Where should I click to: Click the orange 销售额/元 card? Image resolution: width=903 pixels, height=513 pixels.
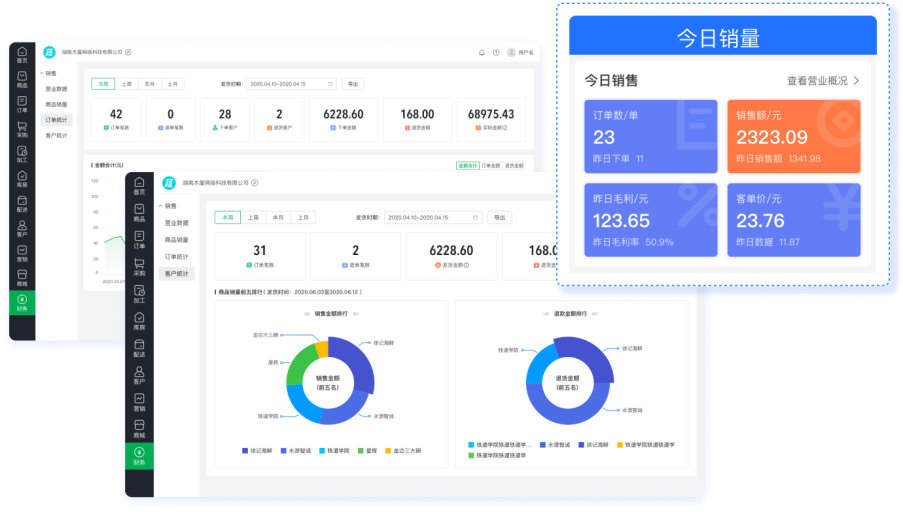(793, 136)
